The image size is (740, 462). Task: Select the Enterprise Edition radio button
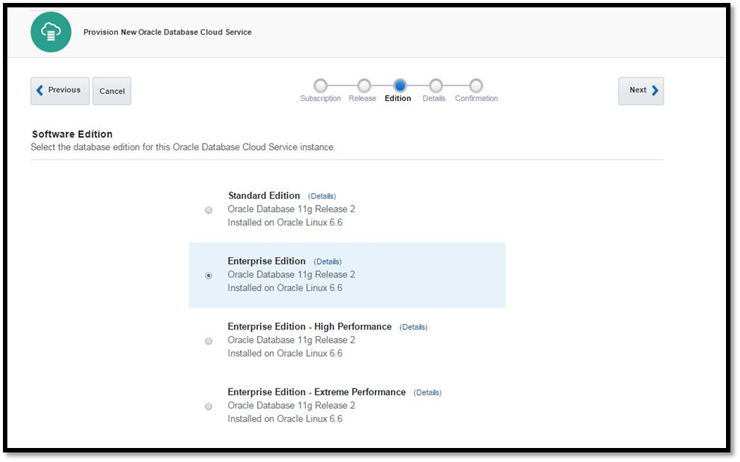208,276
